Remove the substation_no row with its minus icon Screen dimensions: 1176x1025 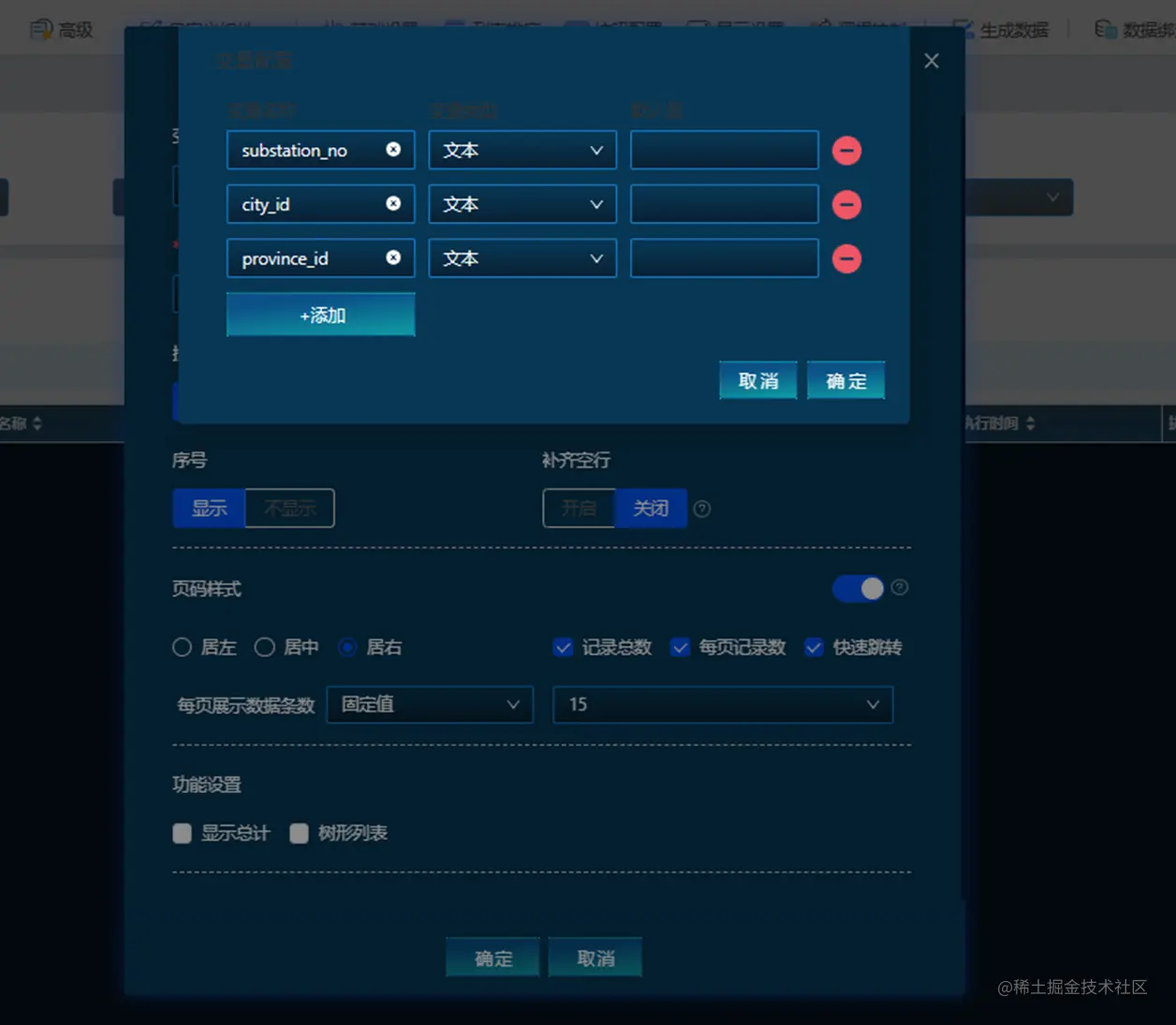coord(845,150)
